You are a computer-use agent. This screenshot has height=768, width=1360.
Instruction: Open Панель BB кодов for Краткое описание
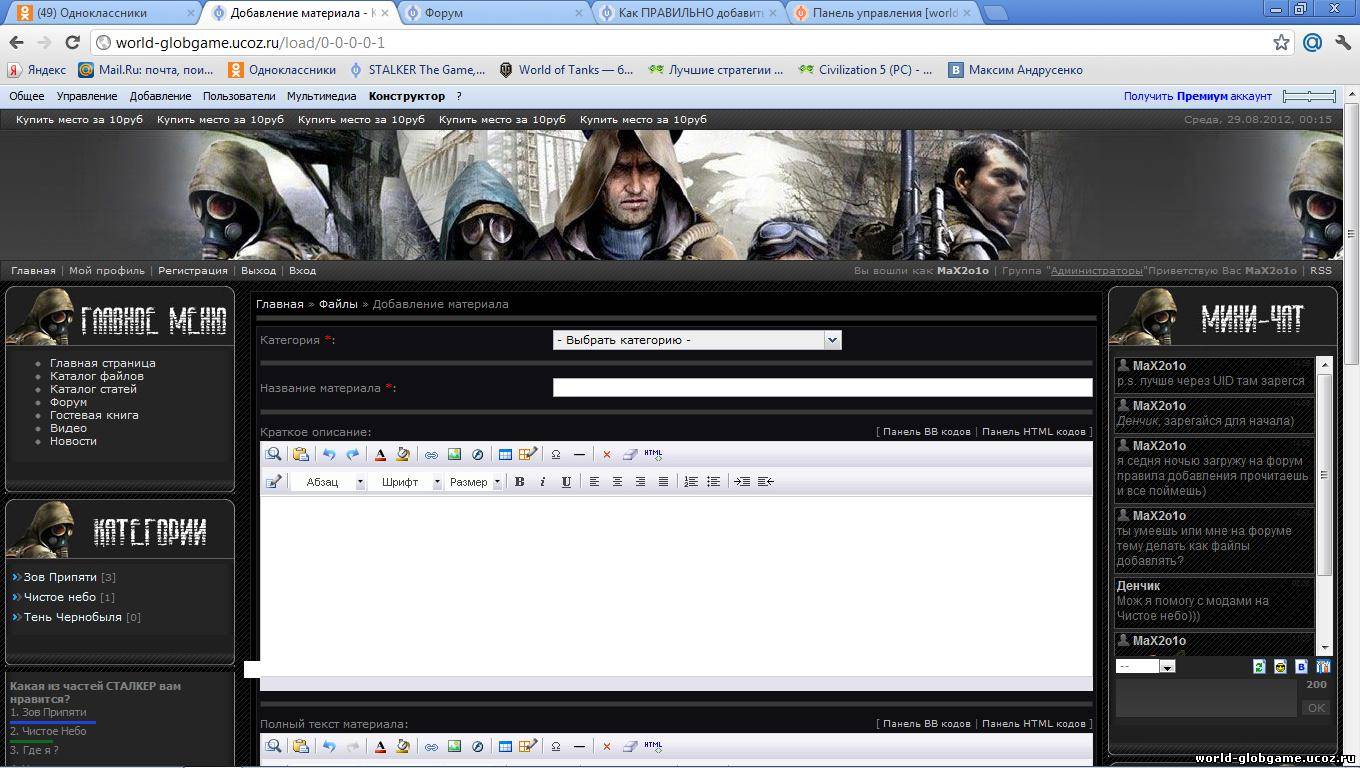click(926, 432)
